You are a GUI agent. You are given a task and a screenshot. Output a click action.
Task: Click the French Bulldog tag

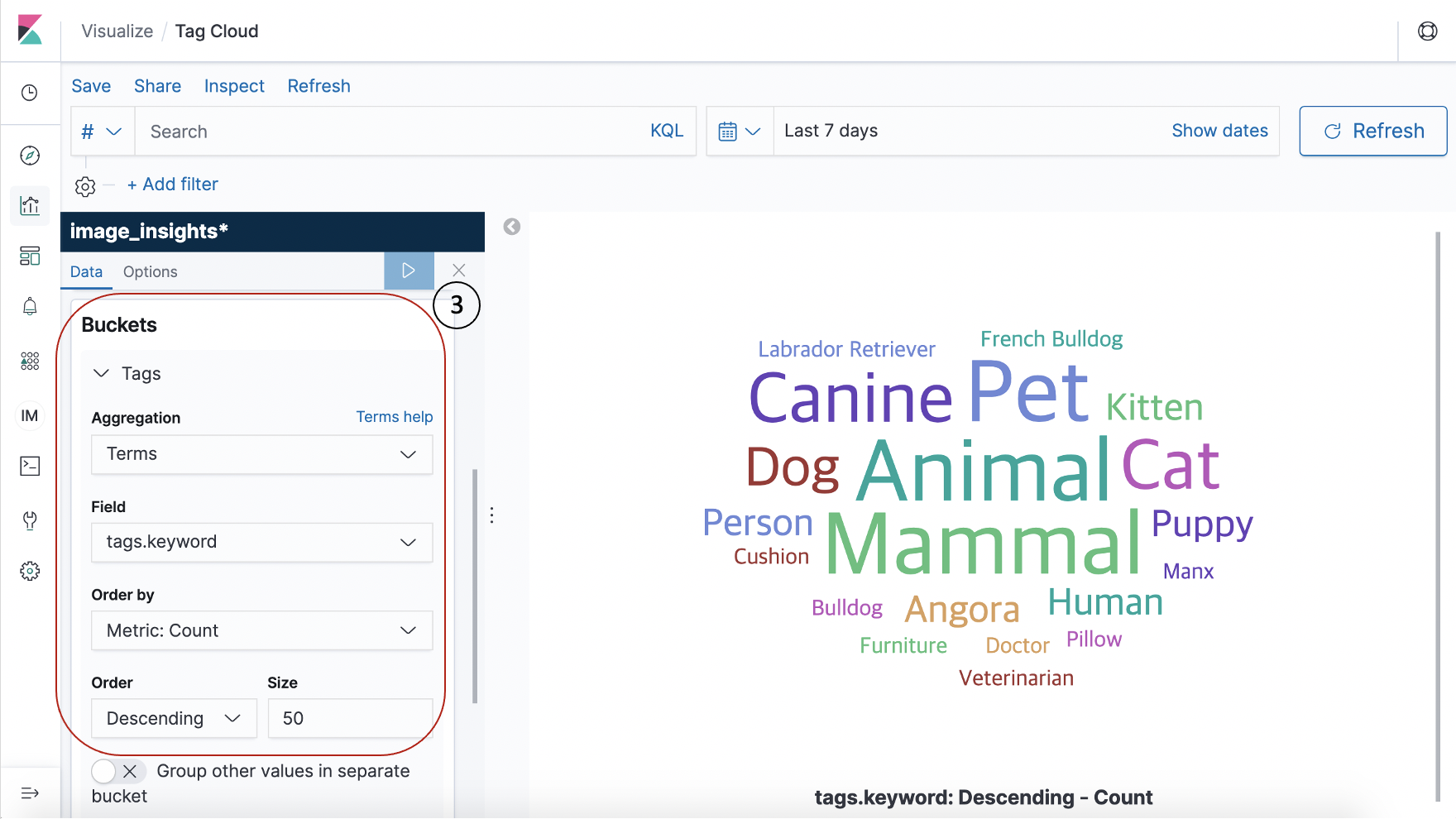pos(1051,339)
